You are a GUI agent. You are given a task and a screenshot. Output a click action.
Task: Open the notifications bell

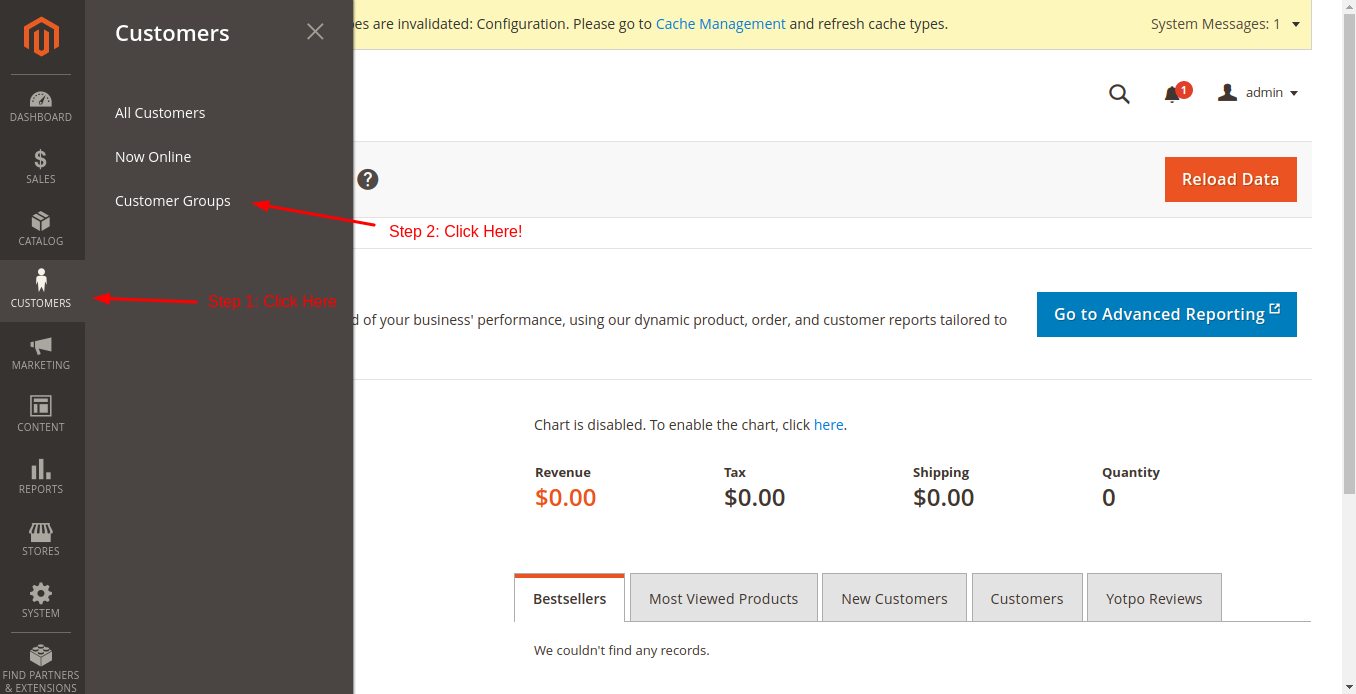coord(1173,93)
